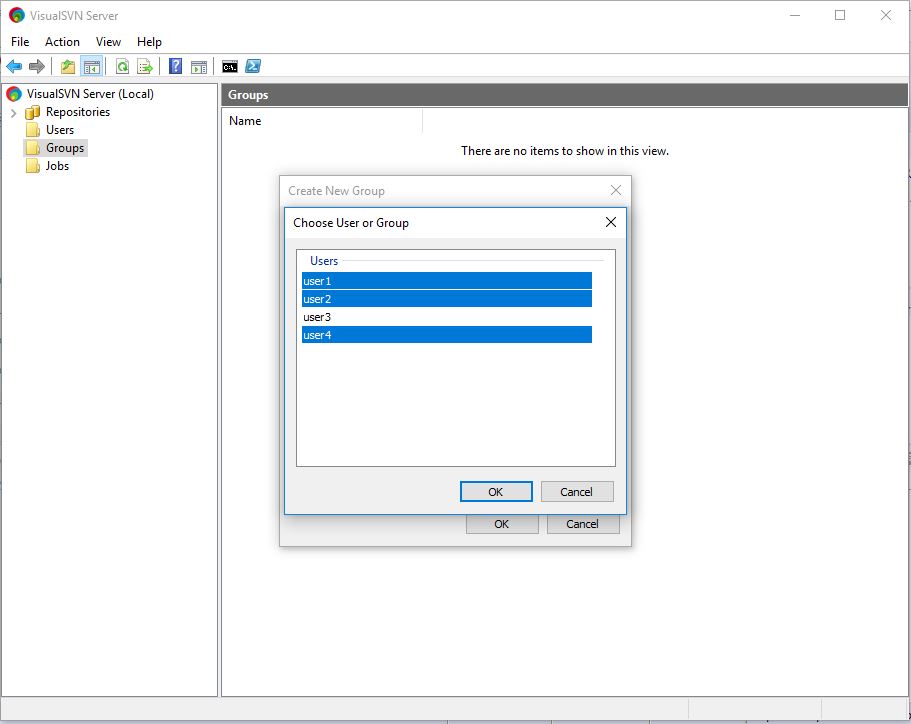This screenshot has height=724, width=911.
Task: Launch PowerShell from the toolbar
Action: (253, 66)
